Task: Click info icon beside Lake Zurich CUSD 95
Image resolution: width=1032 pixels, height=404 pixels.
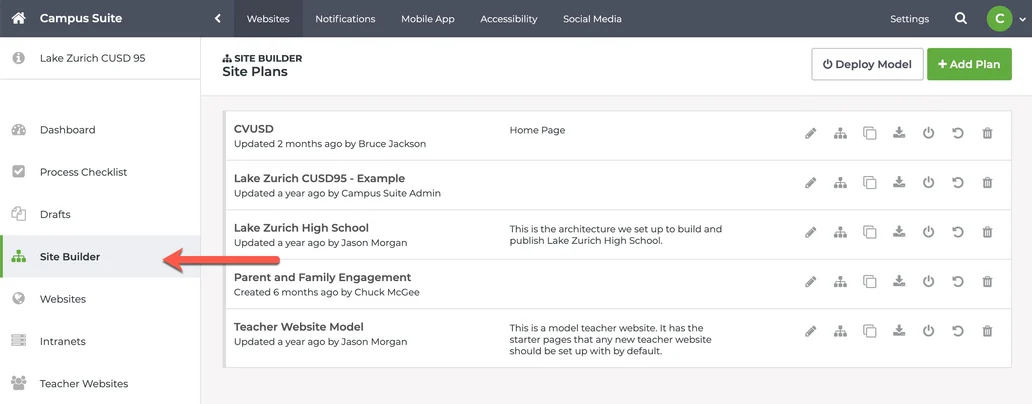Action: point(18,58)
